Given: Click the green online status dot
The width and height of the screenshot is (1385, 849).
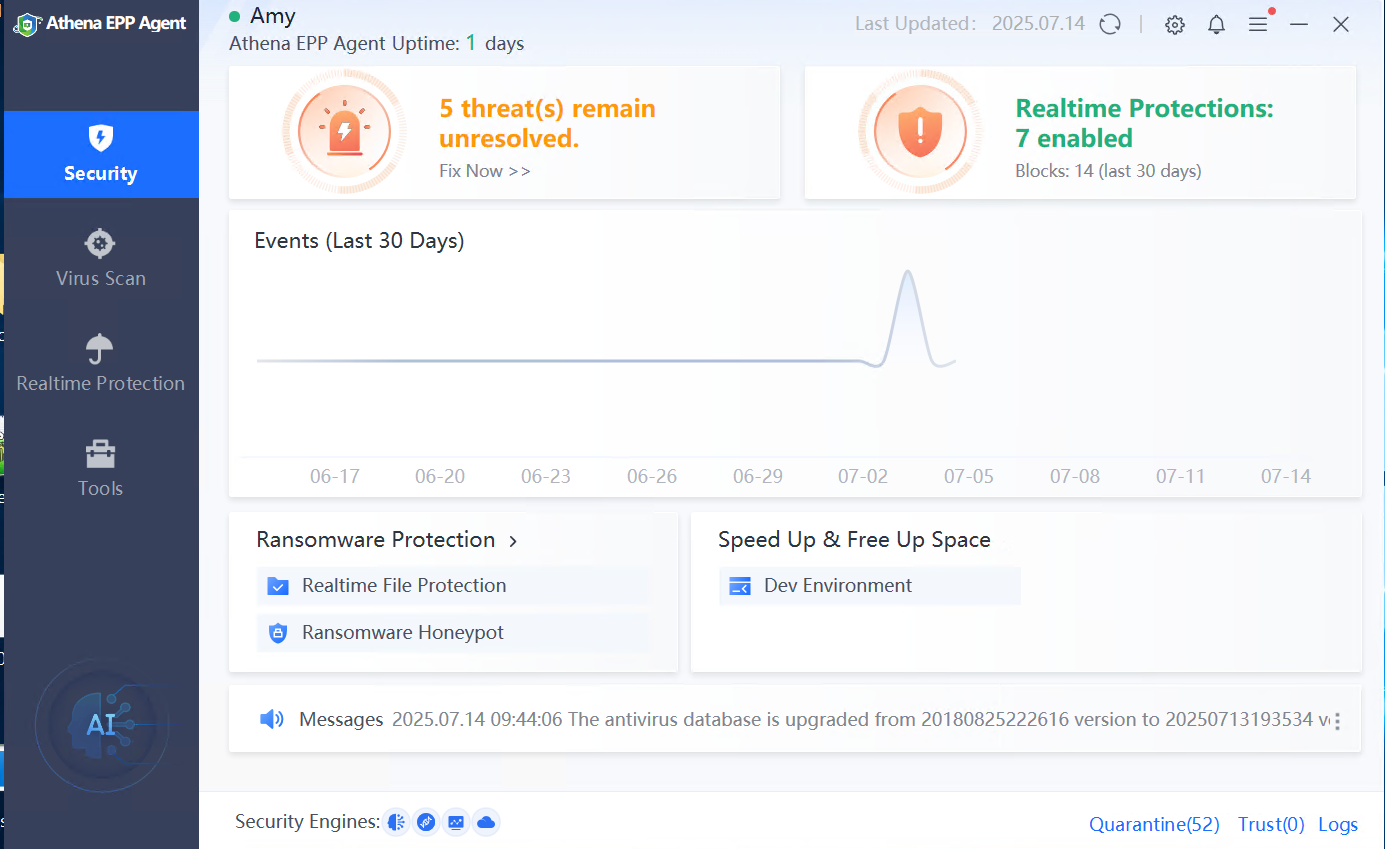Looking at the screenshot, I should click(x=235, y=16).
